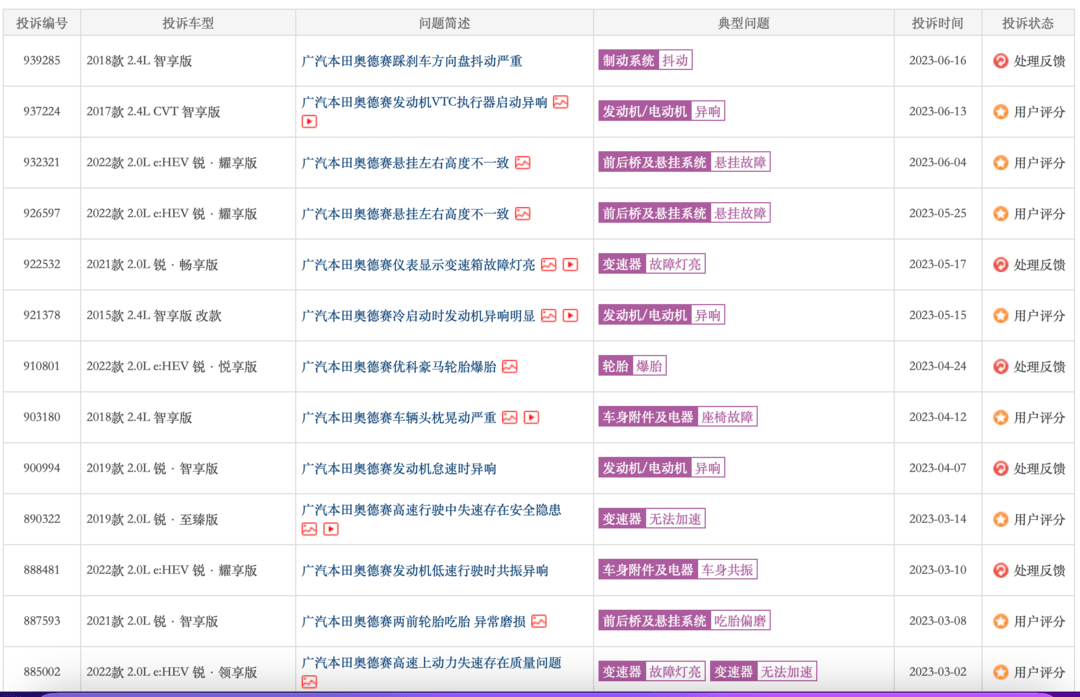1080x697 pixels.
Task: Click the 问题简述 column header
Action: [x=444, y=23]
